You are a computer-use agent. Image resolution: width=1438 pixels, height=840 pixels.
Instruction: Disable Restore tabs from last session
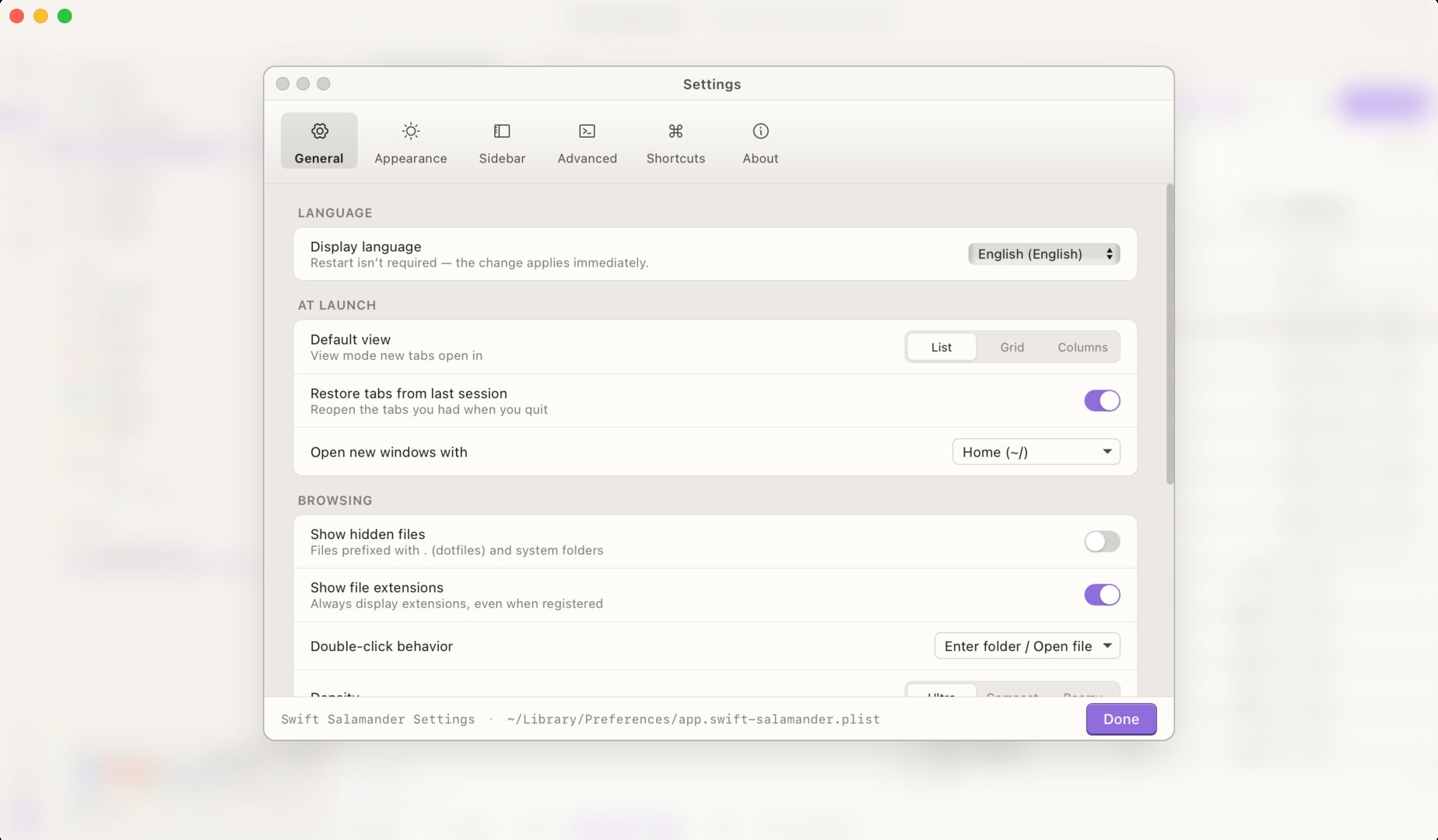1102,401
